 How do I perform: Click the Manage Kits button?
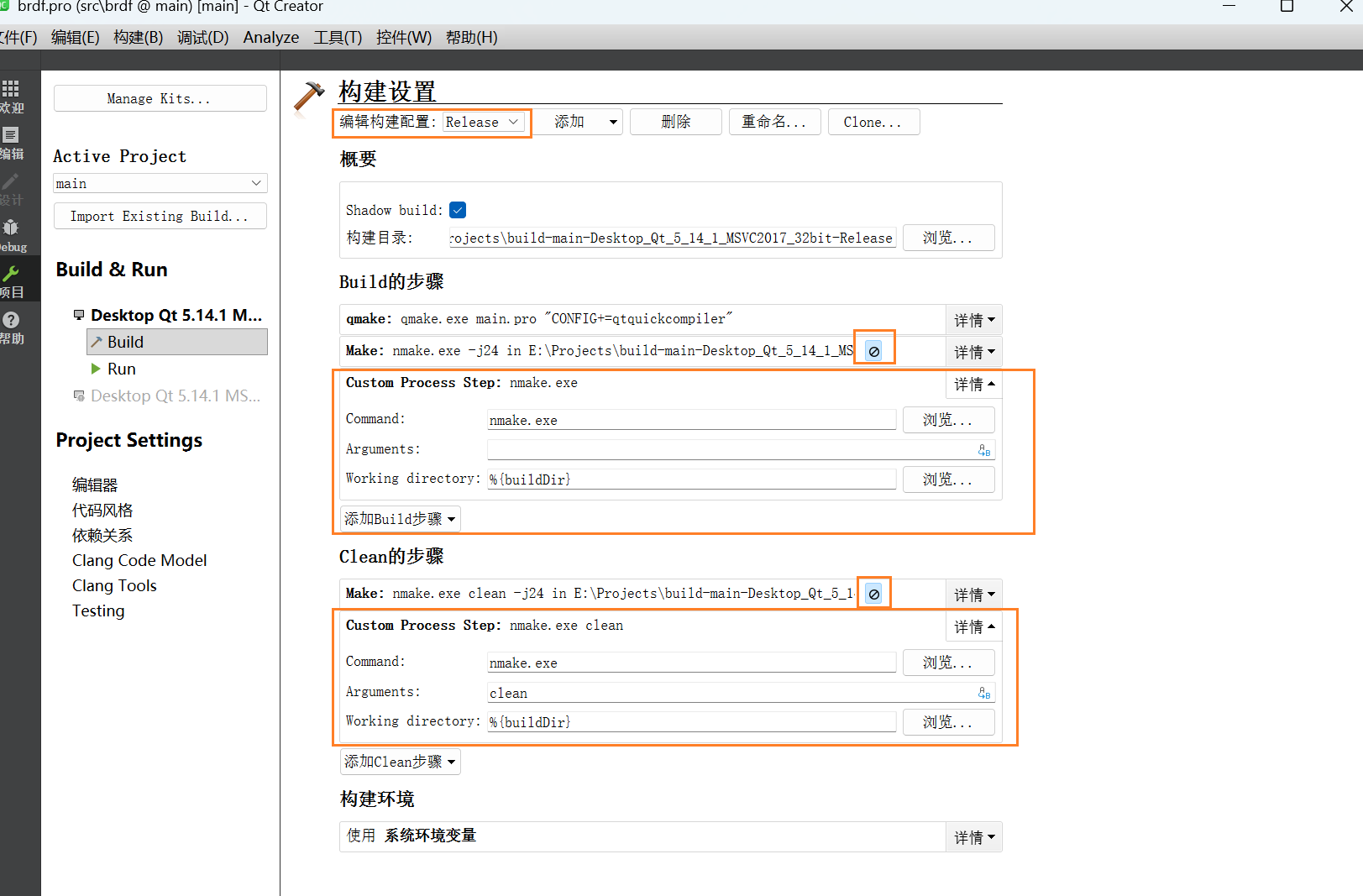[x=160, y=98]
